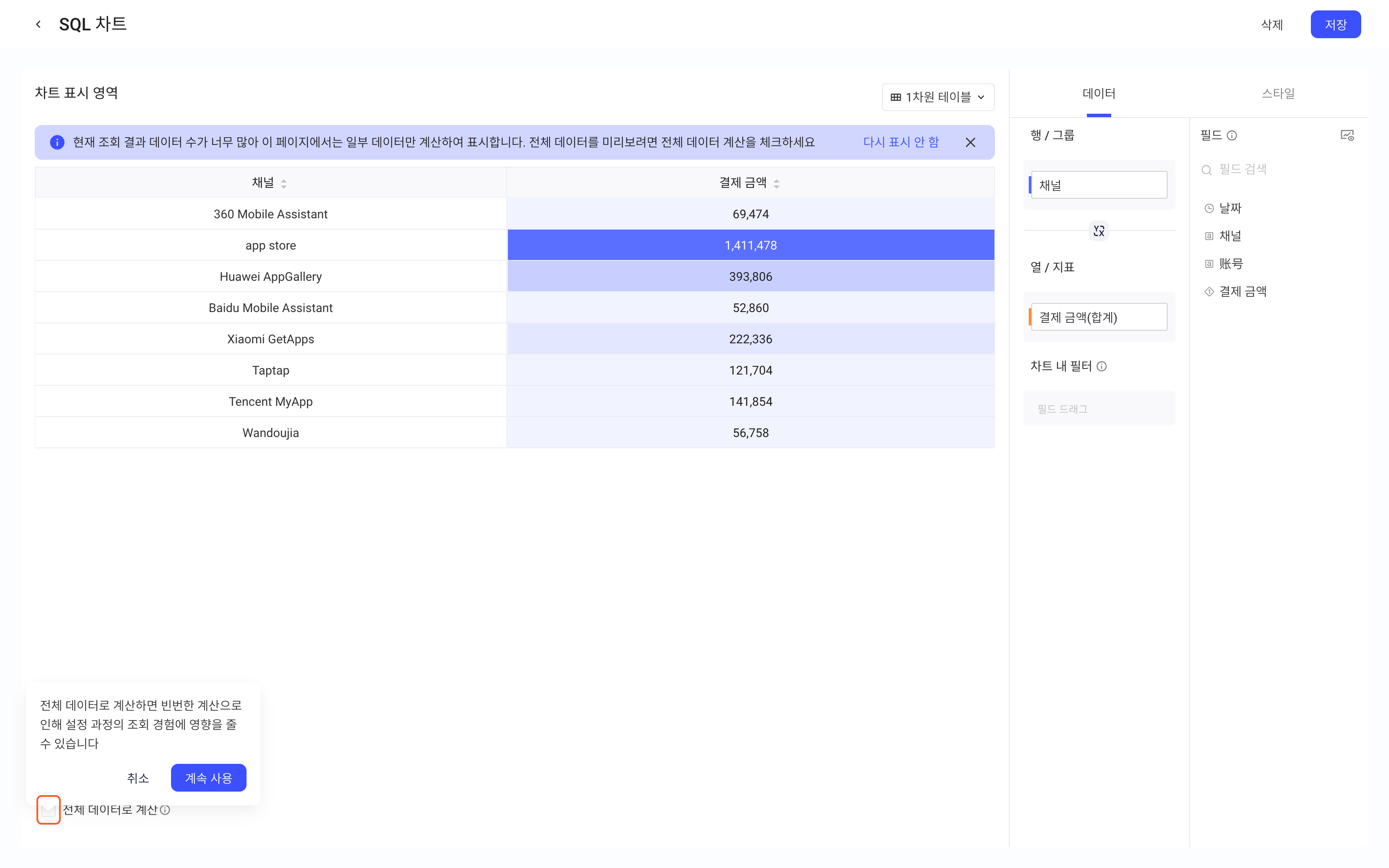Click the info icon in the blue banner
Image resolution: width=1389 pixels, height=868 pixels.
pos(57,142)
